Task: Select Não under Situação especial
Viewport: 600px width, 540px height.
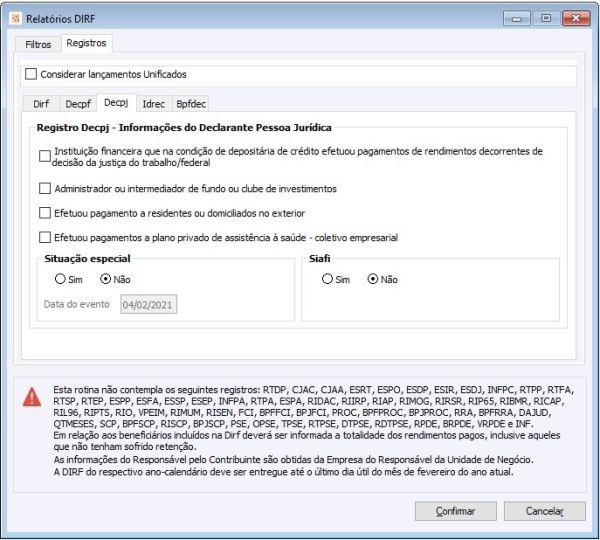Action: click(105, 279)
